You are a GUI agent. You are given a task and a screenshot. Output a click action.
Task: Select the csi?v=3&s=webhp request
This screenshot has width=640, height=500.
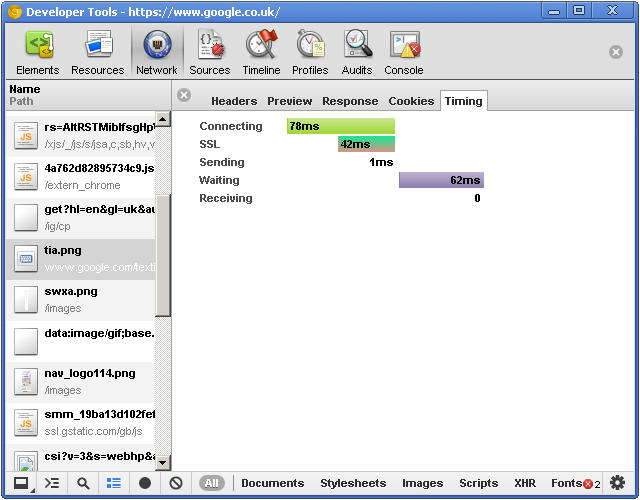pos(81,458)
